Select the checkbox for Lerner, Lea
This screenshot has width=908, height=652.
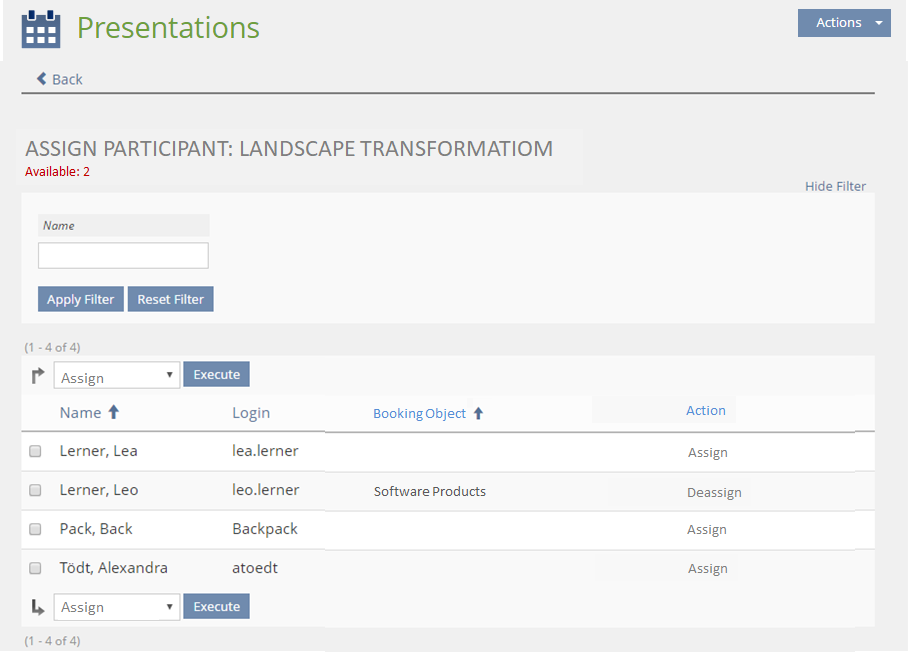(35, 451)
